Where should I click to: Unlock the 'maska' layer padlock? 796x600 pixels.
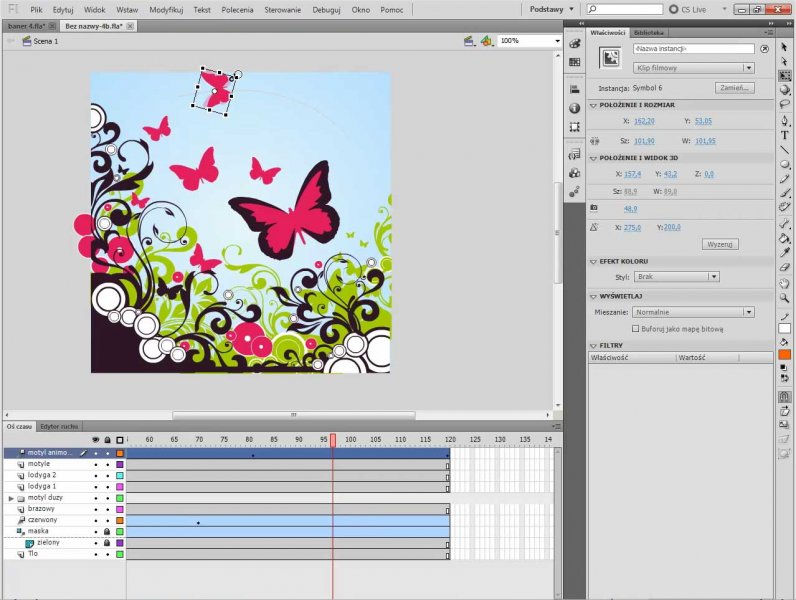pos(107,531)
